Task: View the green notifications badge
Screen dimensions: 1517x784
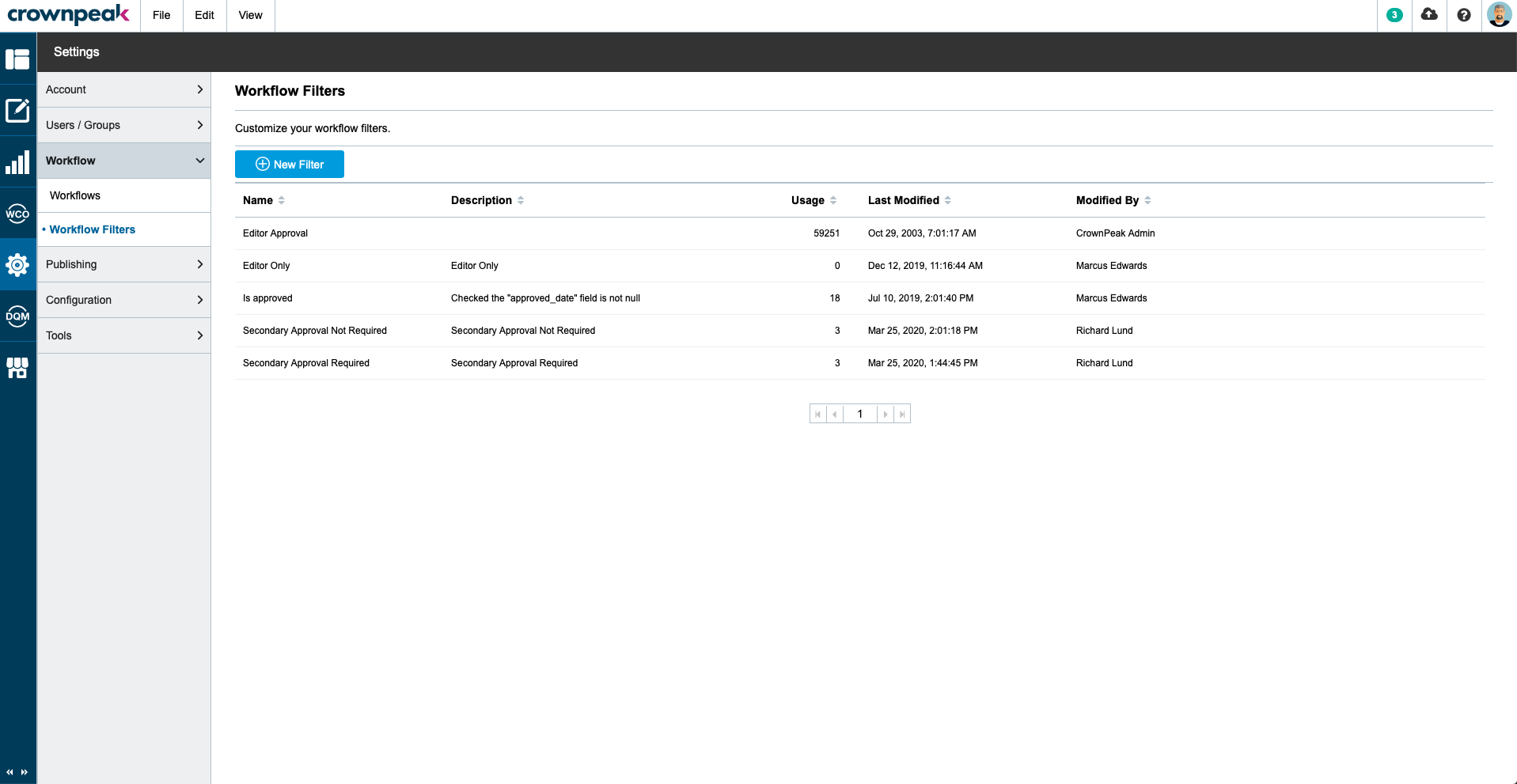Action: pyautogui.click(x=1395, y=15)
